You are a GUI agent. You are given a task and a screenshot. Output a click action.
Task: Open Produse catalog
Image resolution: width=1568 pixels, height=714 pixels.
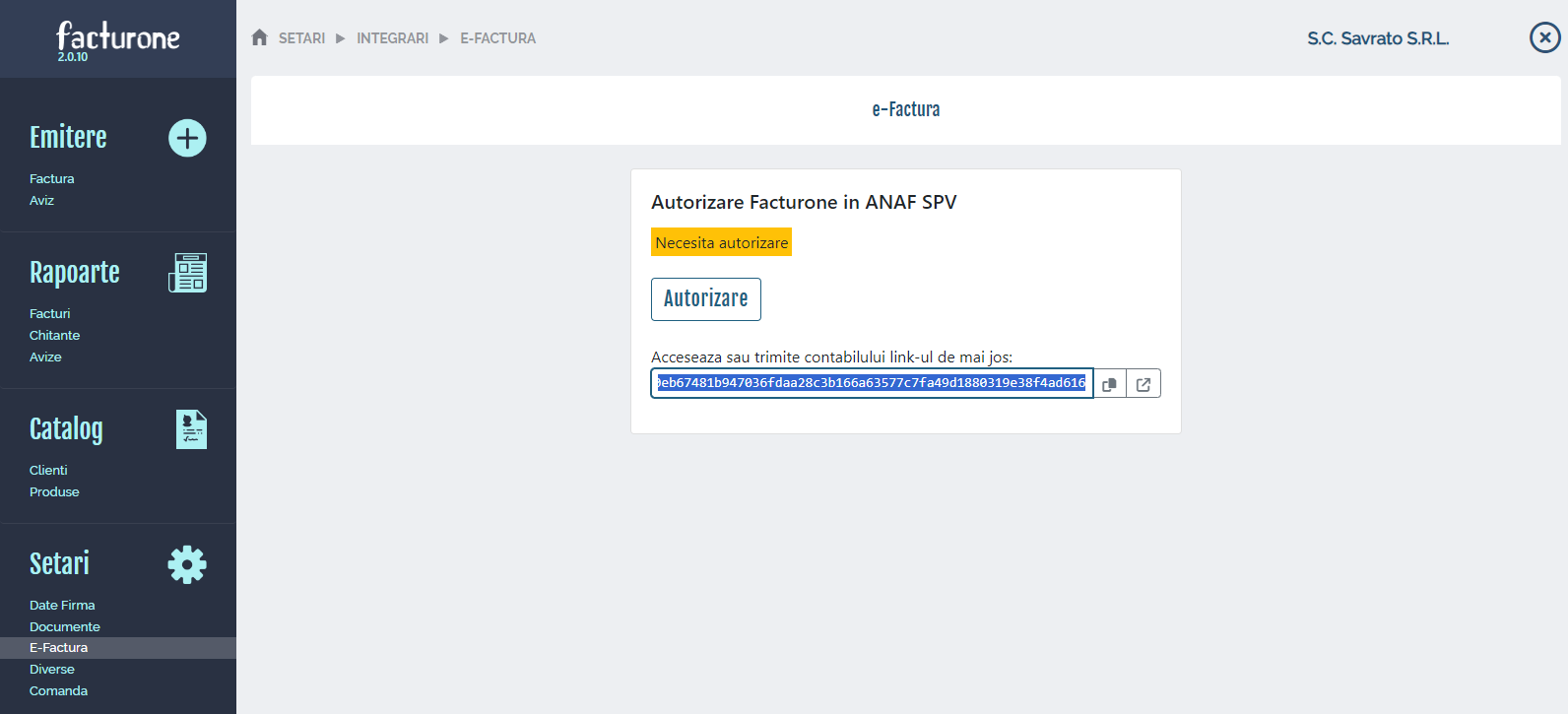[54, 492]
